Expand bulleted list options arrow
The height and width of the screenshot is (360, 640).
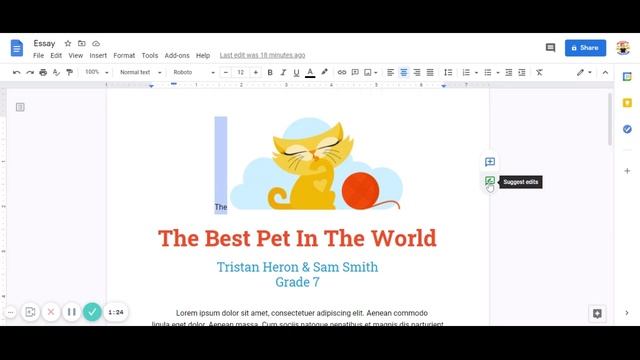tap(498, 73)
